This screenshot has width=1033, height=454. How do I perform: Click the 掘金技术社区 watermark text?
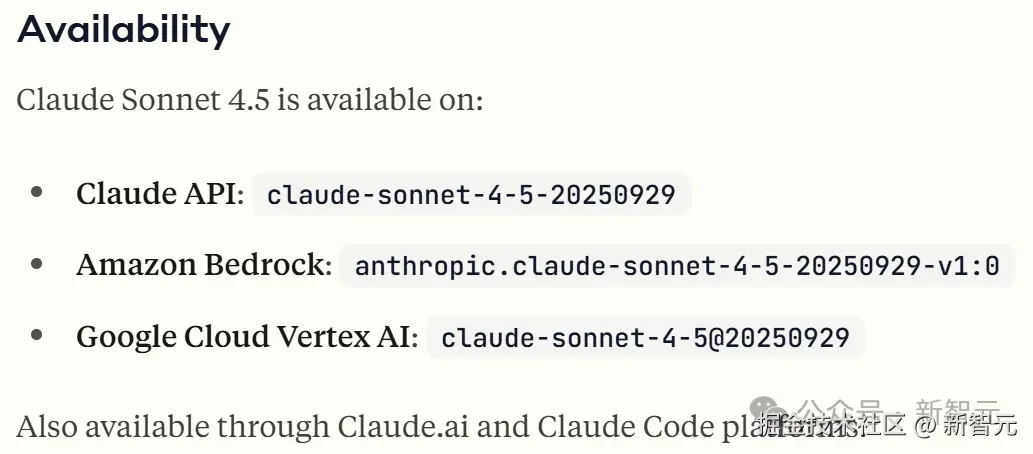[833, 426]
